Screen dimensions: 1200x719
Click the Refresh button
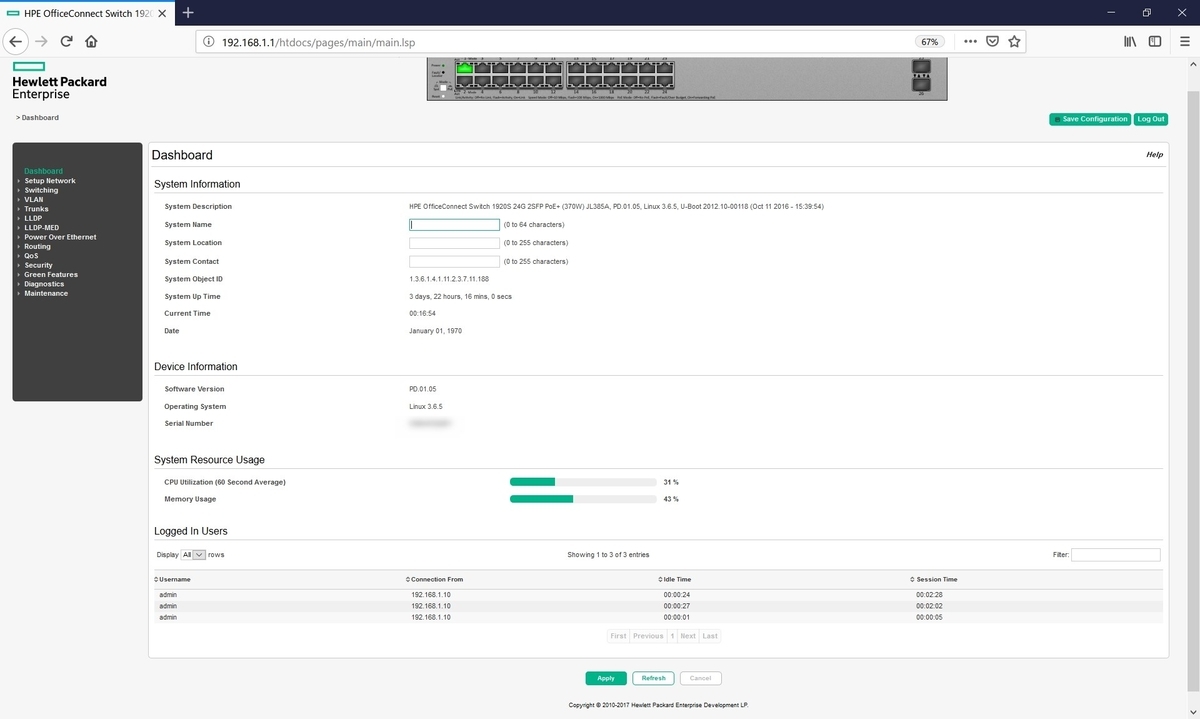pyautogui.click(x=653, y=678)
